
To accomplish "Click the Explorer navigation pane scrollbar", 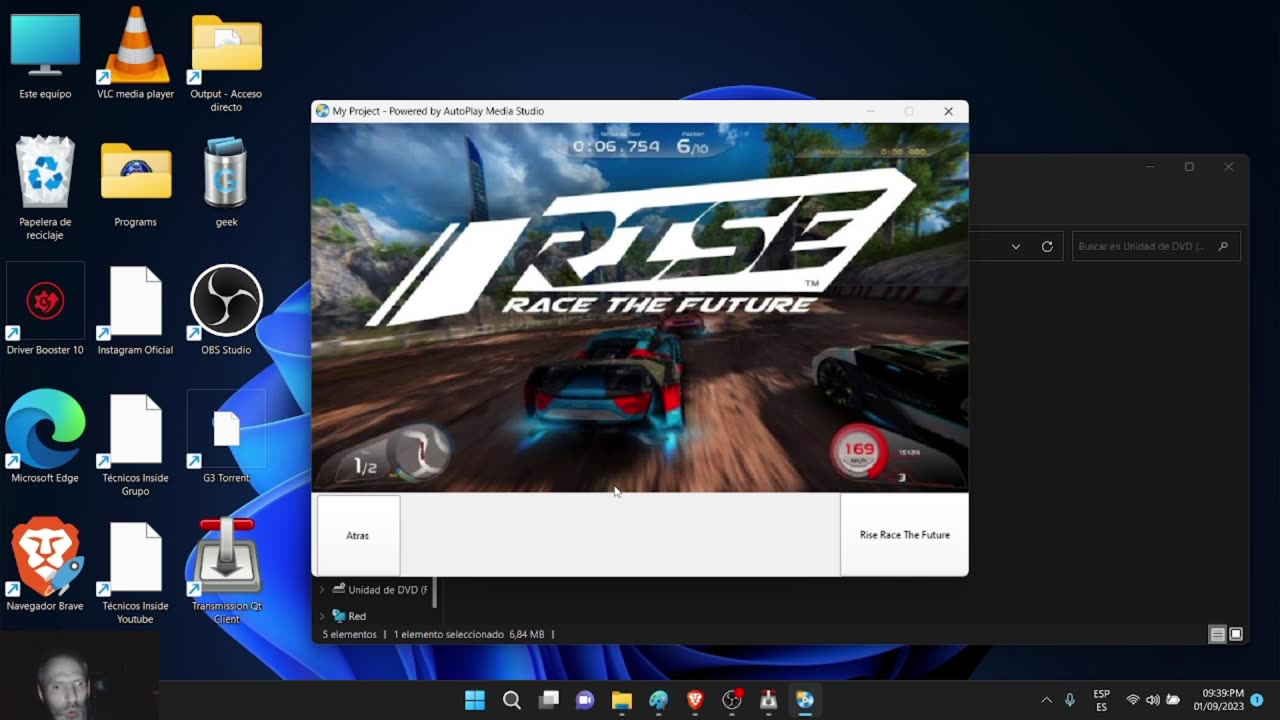I will click(434, 592).
